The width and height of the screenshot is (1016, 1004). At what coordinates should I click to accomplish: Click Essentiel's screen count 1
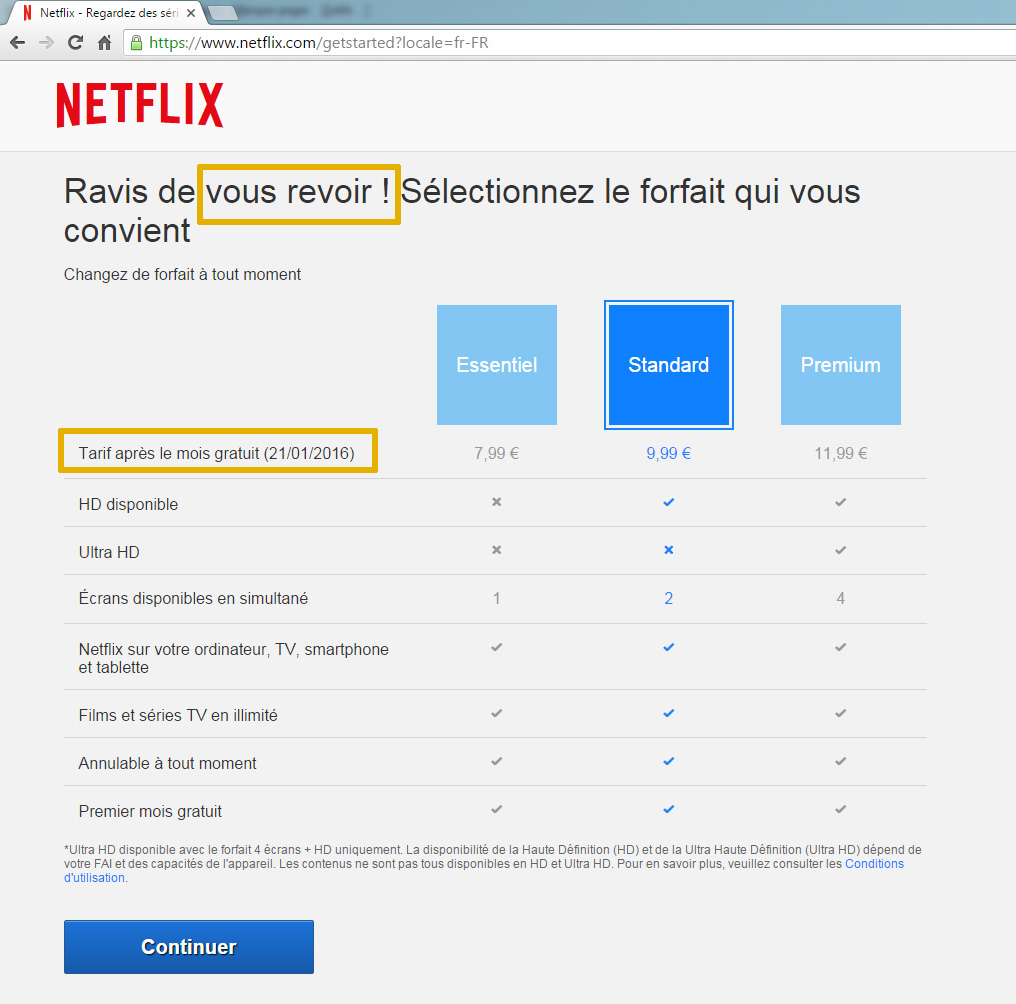[496, 598]
